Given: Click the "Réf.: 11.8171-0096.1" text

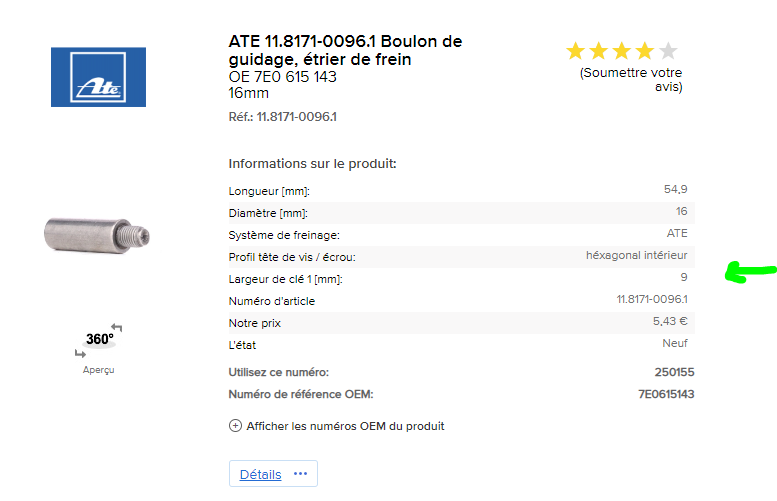Looking at the screenshot, I should [x=282, y=117].
